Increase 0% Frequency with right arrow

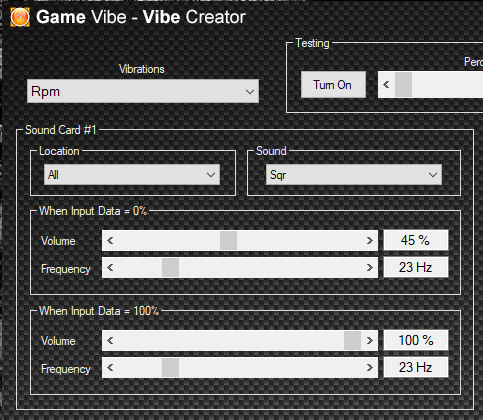[x=369, y=267]
